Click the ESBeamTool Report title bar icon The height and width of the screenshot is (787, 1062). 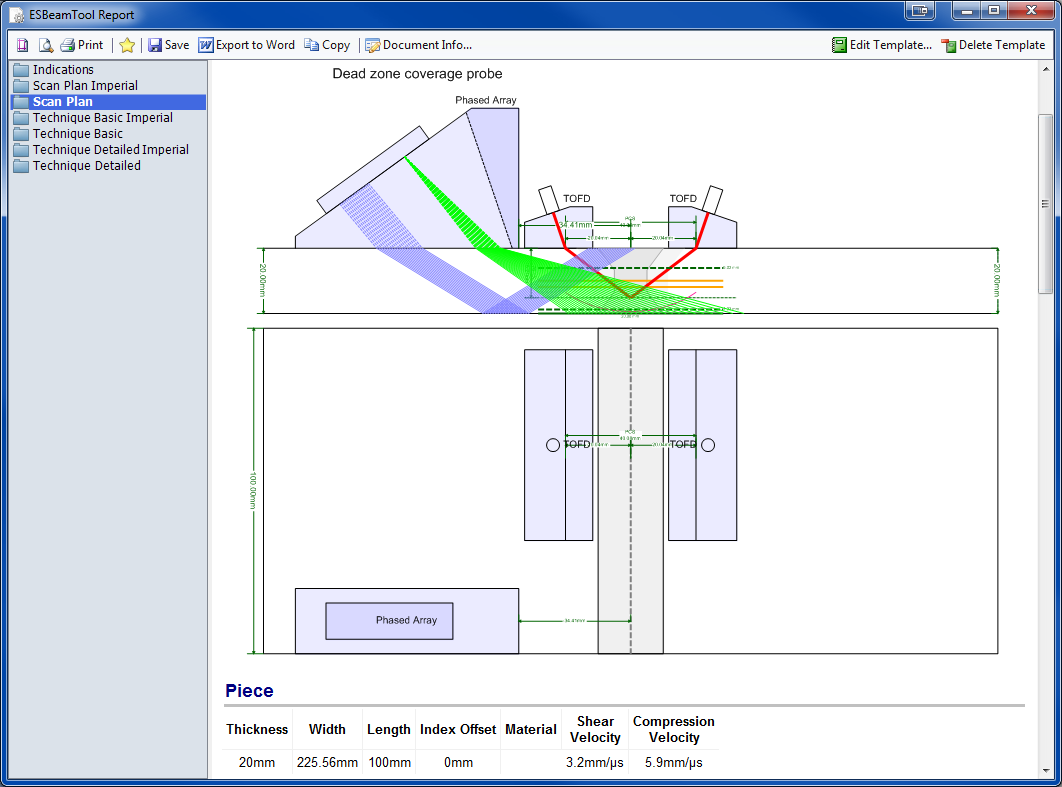17,15
